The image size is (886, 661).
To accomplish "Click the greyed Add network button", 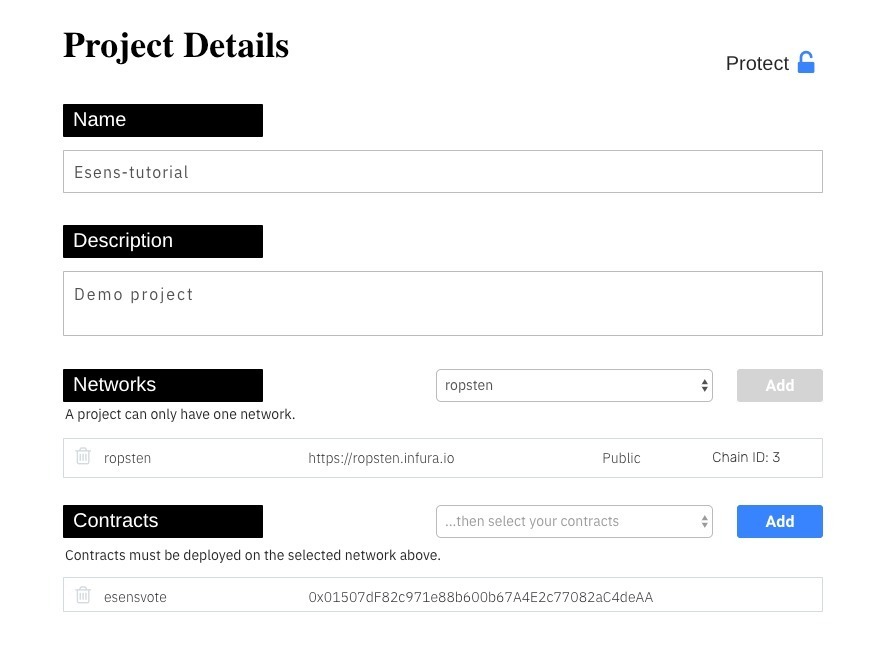I will click(x=779, y=385).
